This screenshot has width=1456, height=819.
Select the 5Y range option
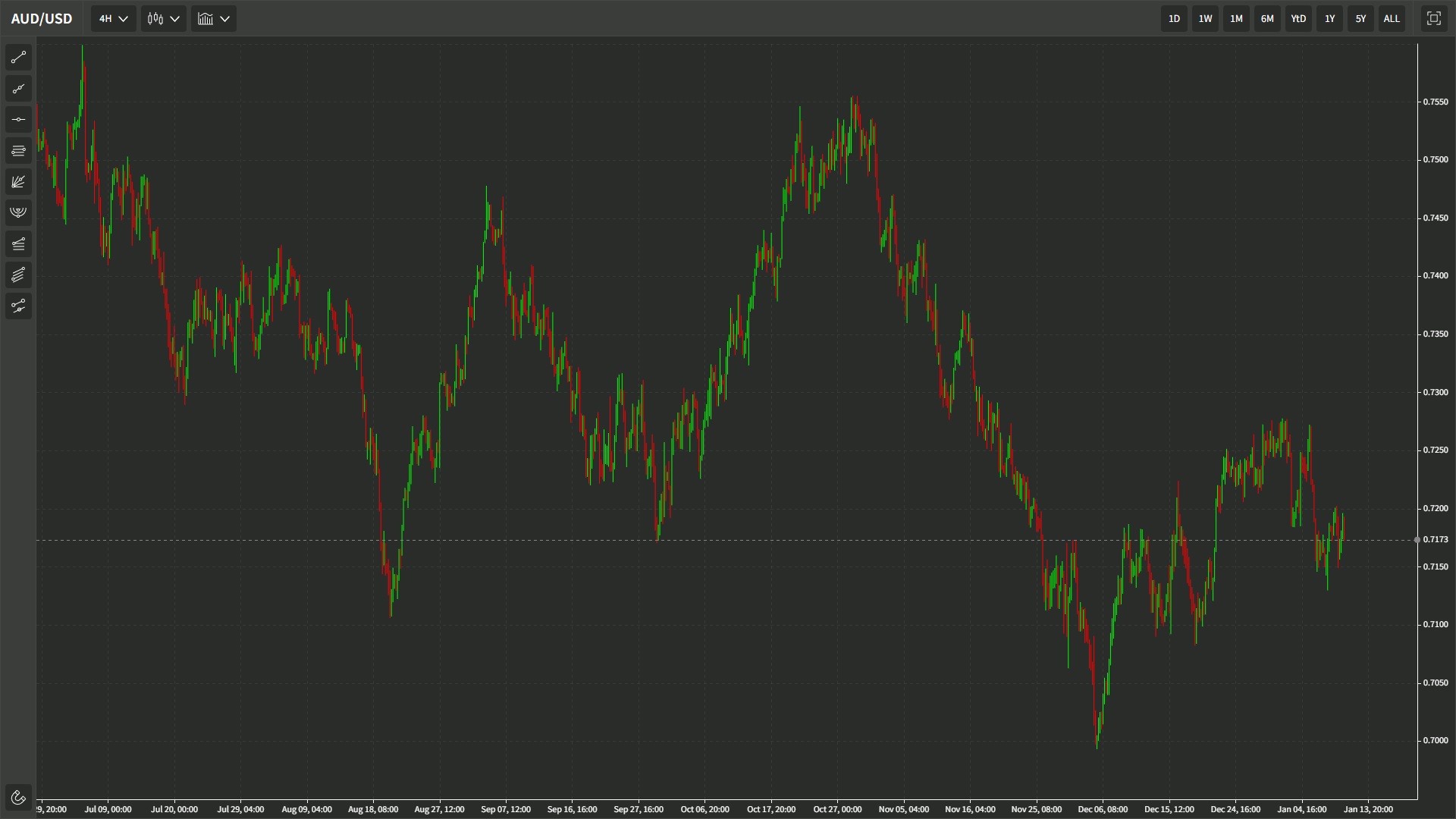[x=1360, y=19]
